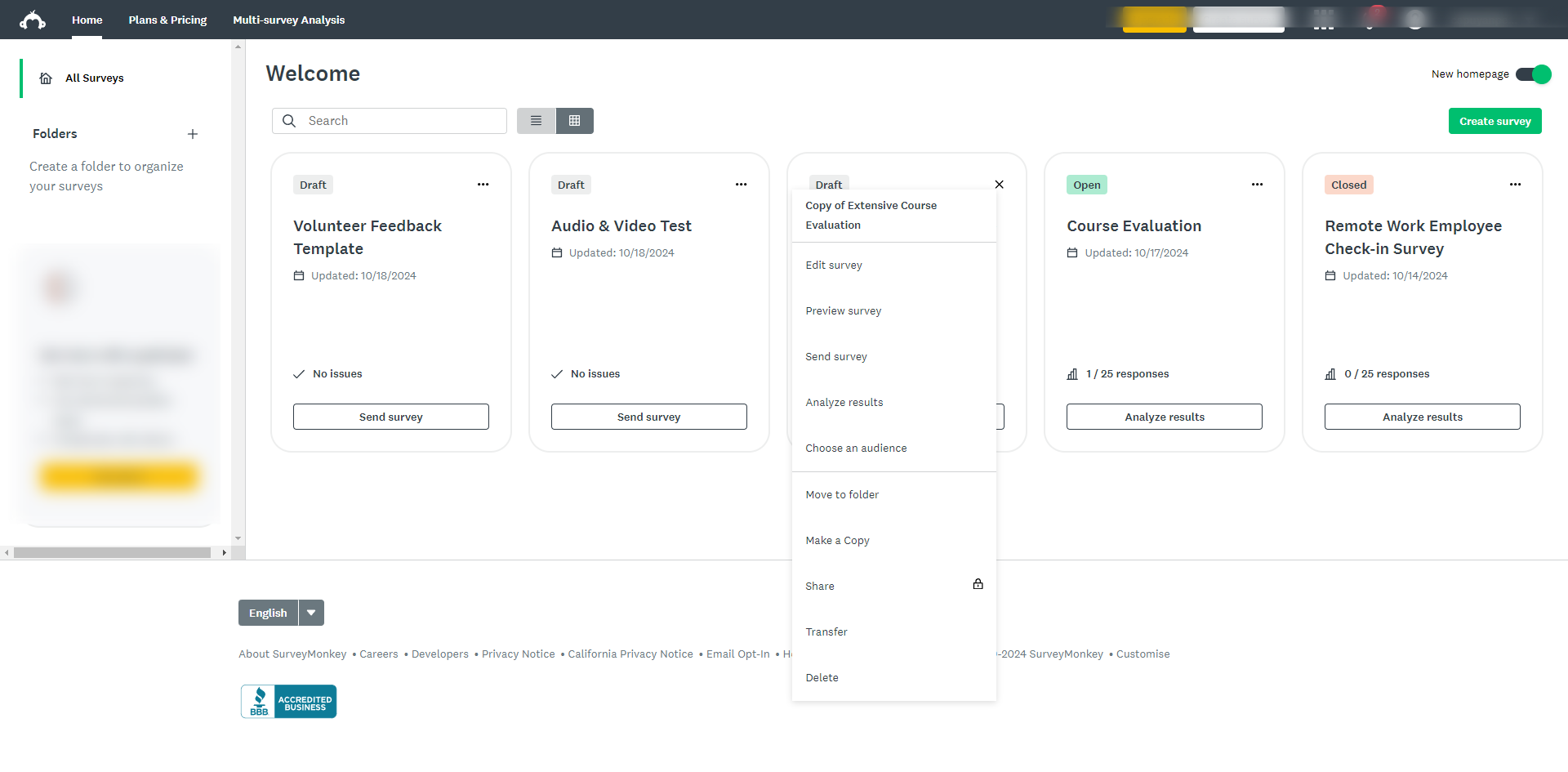Close the survey options menu
This screenshot has width=1568, height=772.
(1000, 185)
